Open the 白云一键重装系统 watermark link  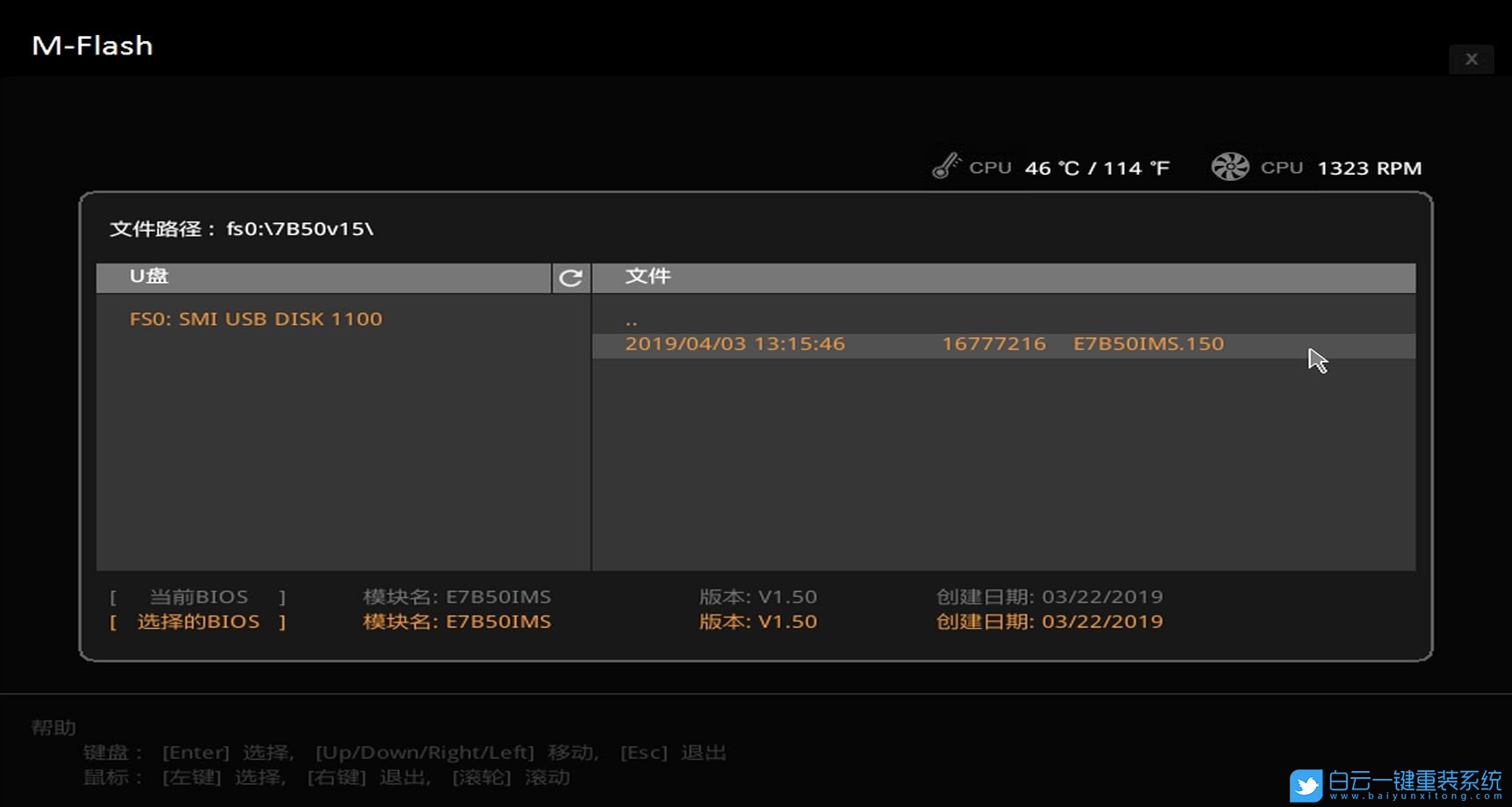pos(1414,784)
